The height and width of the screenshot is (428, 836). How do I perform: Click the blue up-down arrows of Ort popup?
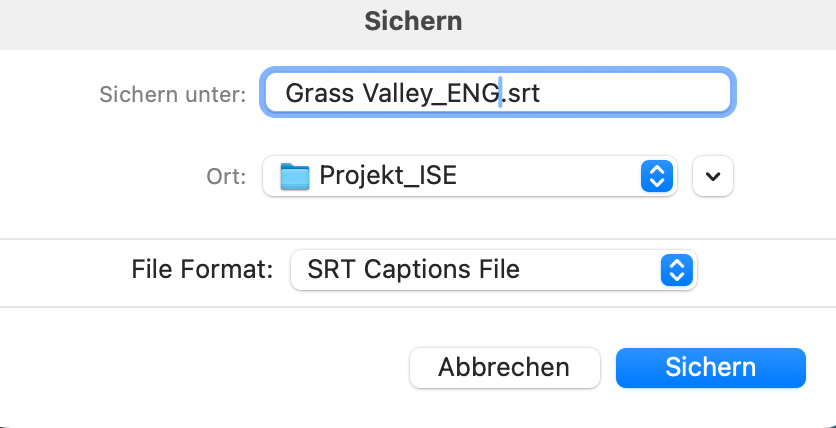(x=657, y=176)
